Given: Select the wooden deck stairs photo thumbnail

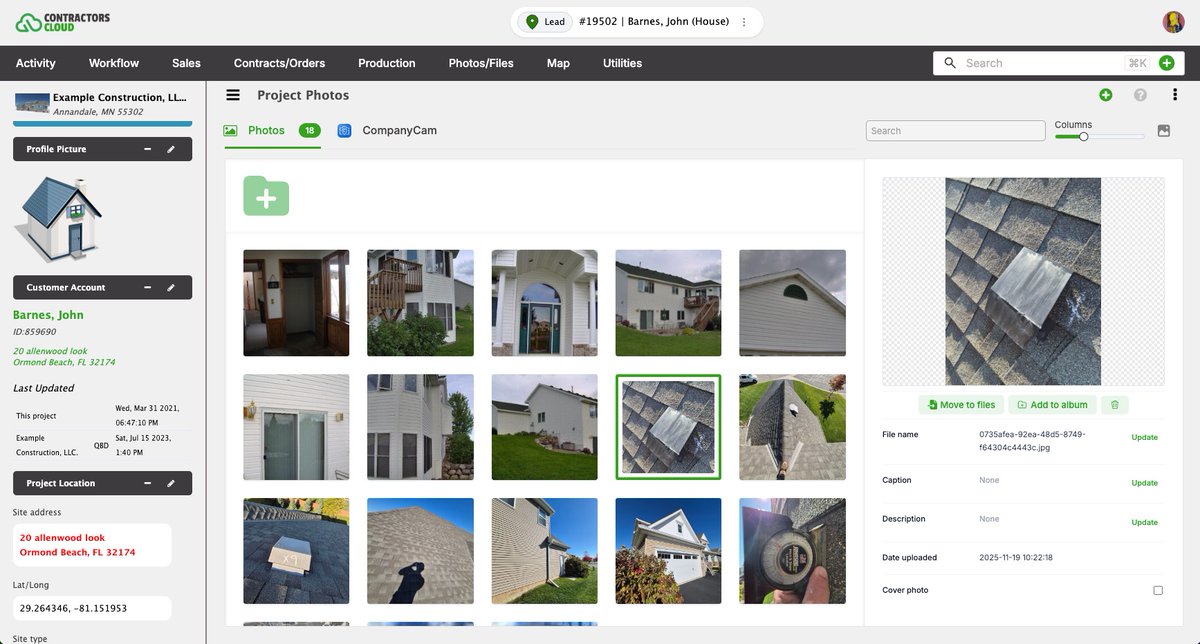Looking at the screenshot, I should click(x=420, y=303).
